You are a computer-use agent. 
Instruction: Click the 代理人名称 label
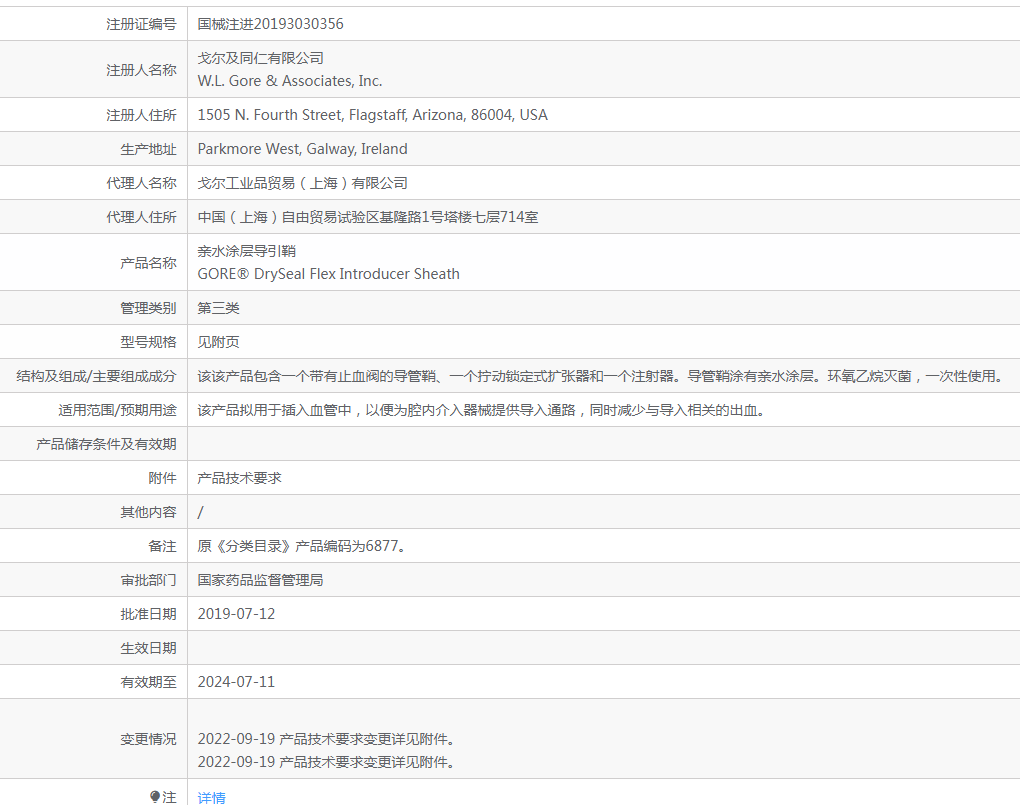(141, 183)
